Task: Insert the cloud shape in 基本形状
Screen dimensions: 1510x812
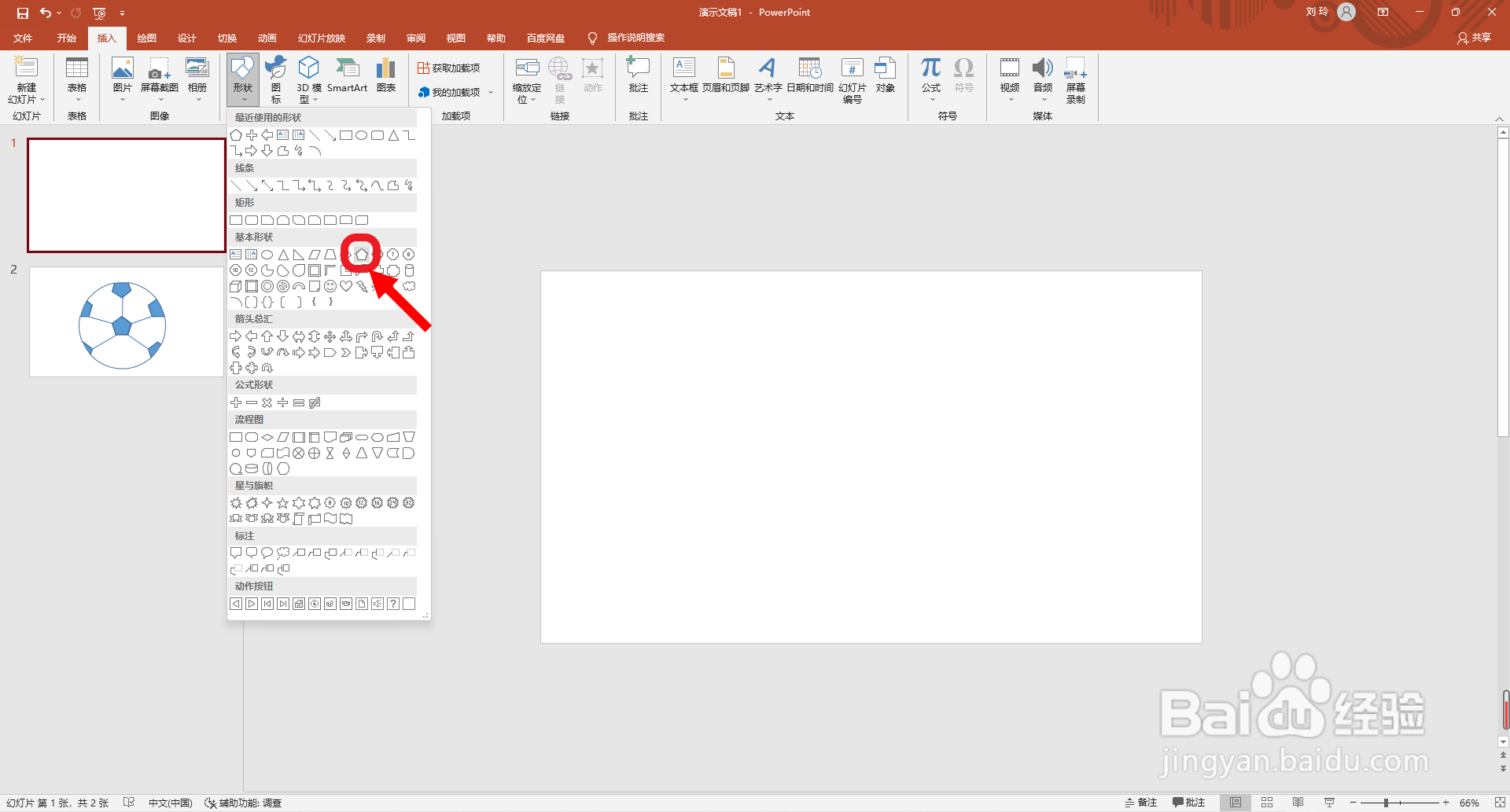Action: pos(409,286)
